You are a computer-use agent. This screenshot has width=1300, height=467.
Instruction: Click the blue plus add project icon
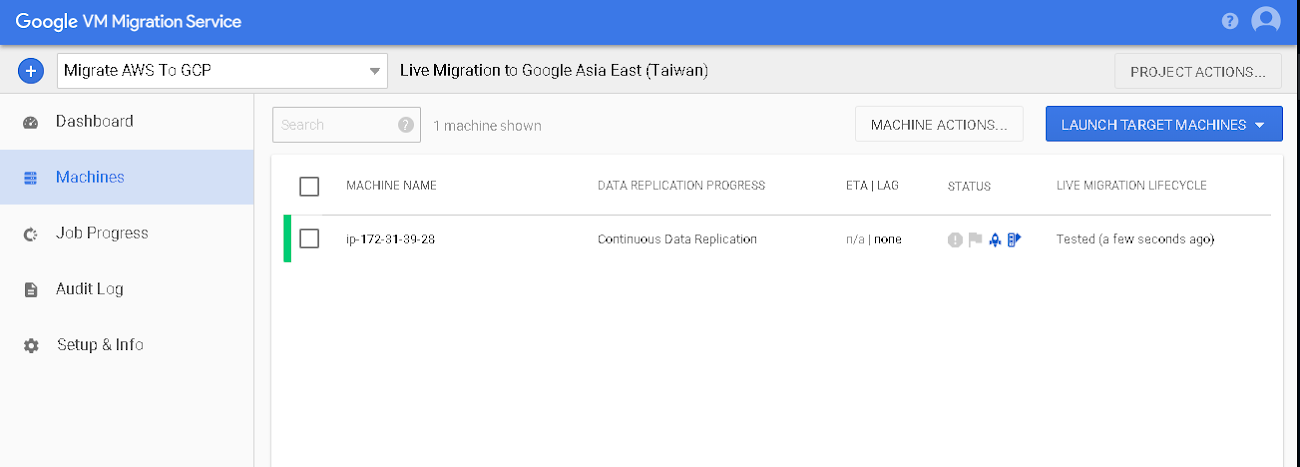coord(31,71)
